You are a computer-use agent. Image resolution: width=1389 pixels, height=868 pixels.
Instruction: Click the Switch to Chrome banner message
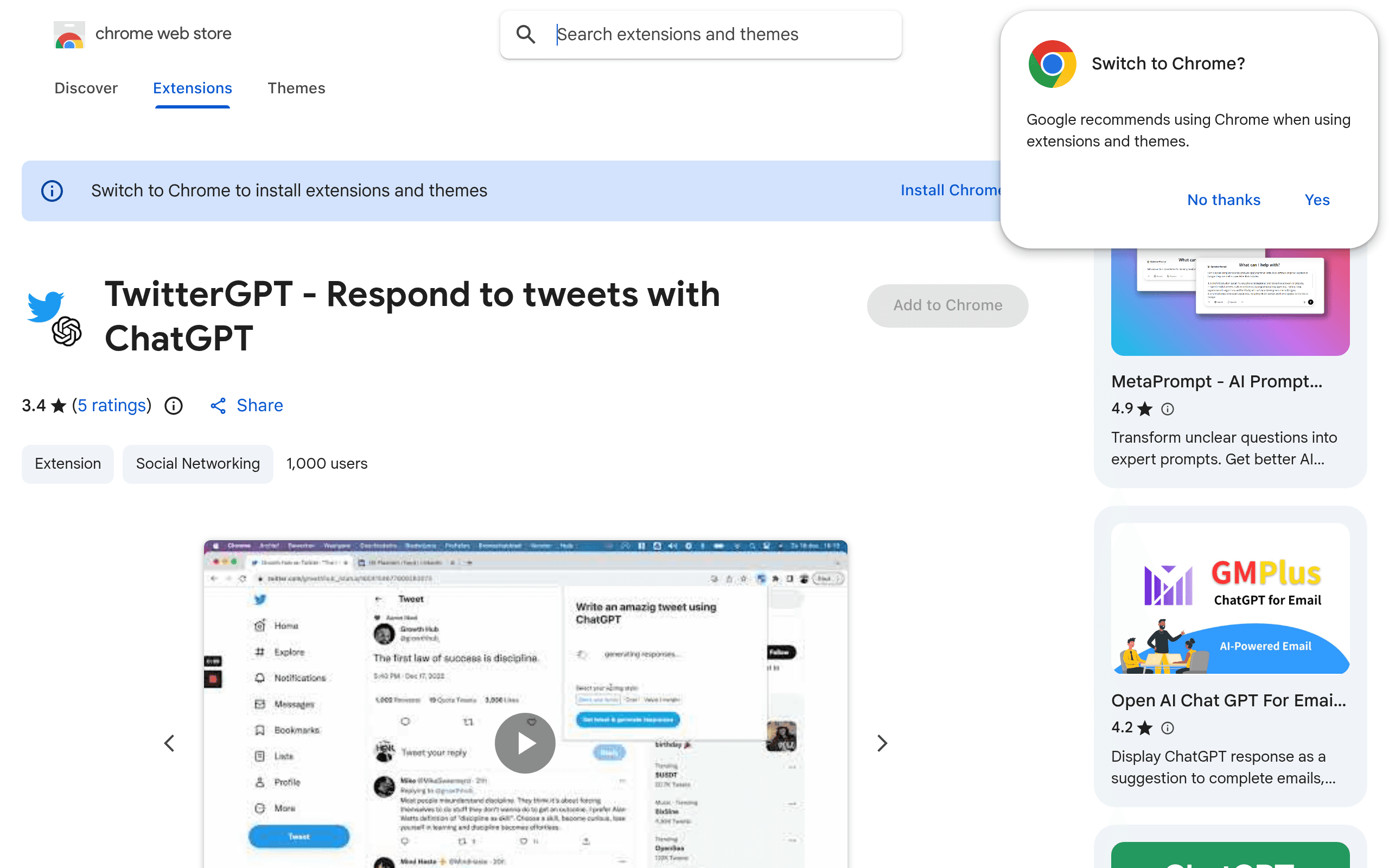click(289, 190)
